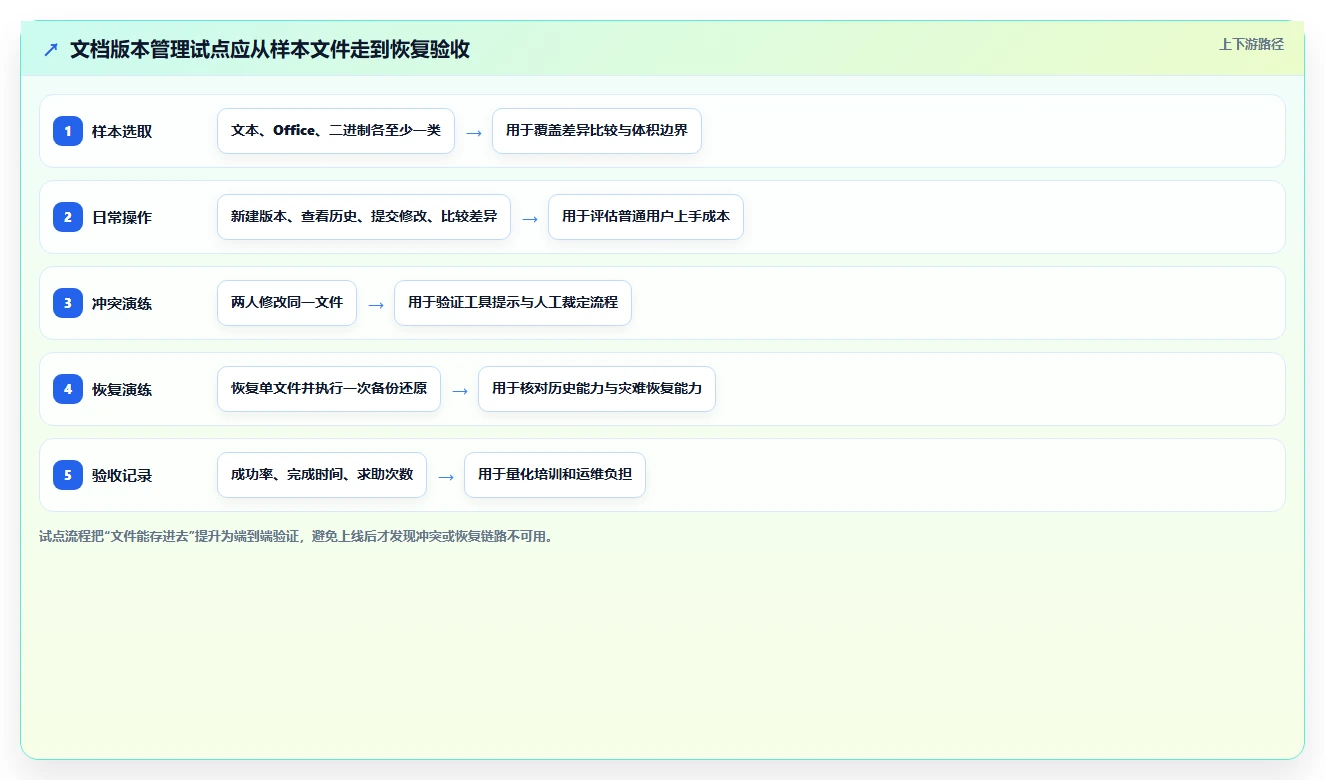Image resolution: width=1325 pixels, height=780 pixels.
Task: Click the step number 2 badge
Action: (68, 217)
